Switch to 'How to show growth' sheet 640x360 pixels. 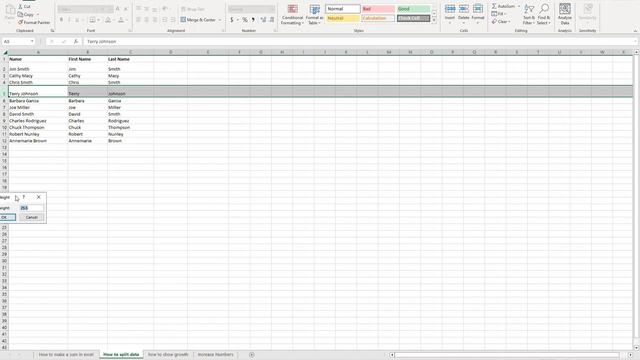(x=168, y=355)
